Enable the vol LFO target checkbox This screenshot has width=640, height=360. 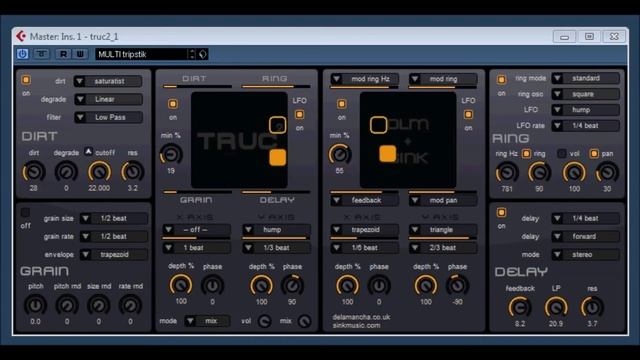click(x=562, y=153)
